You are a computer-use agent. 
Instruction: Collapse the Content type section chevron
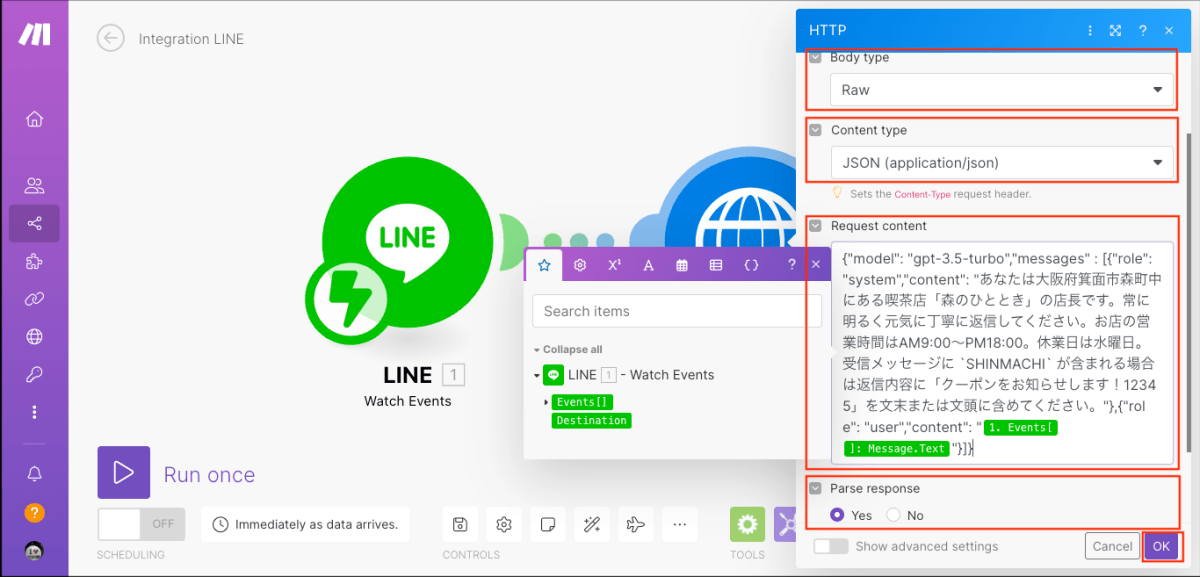point(815,130)
